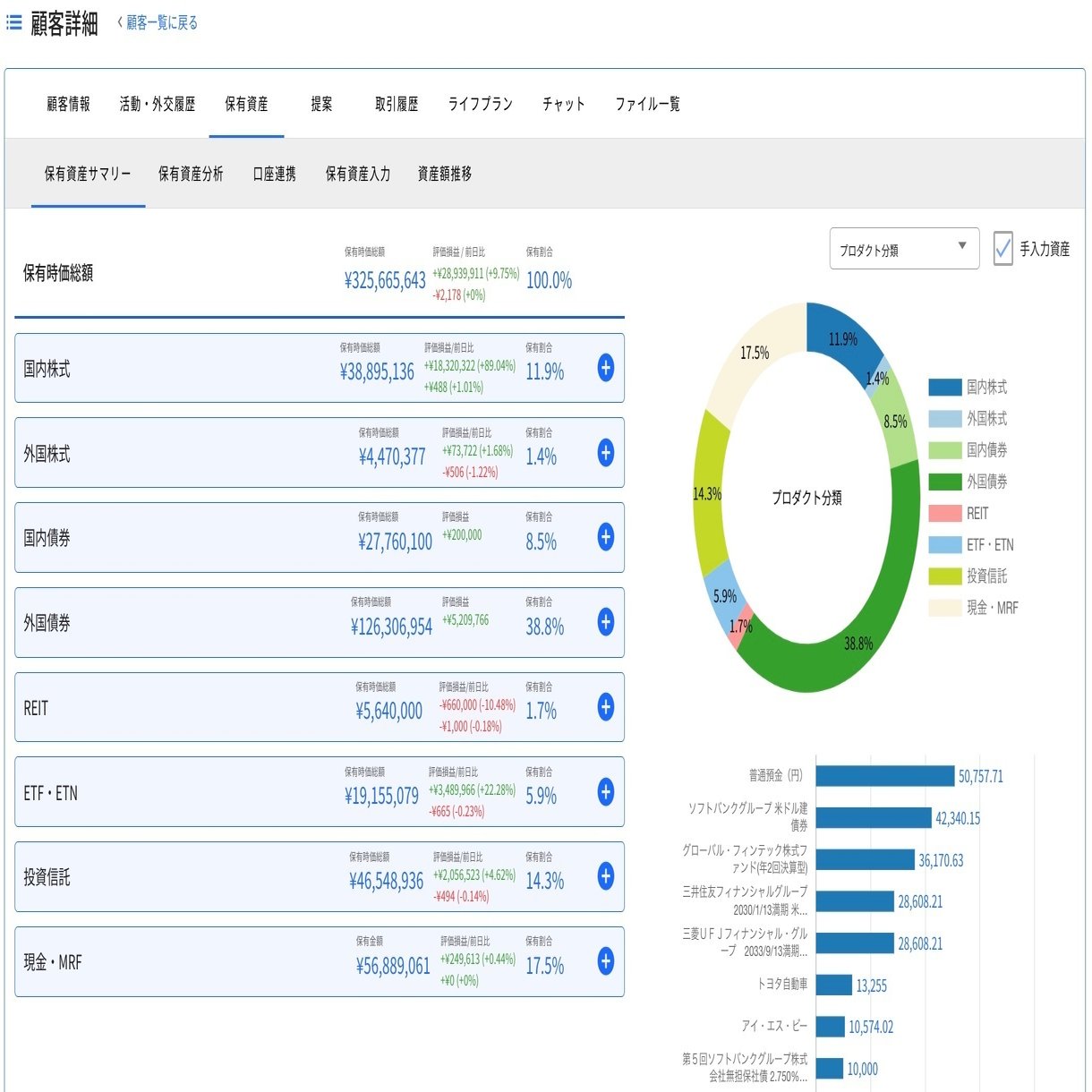Viewport: 1092px width, 1092px height.
Task: Click the プロダクト分類 donut center label
Action: pyautogui.click(x=806, y=498)
